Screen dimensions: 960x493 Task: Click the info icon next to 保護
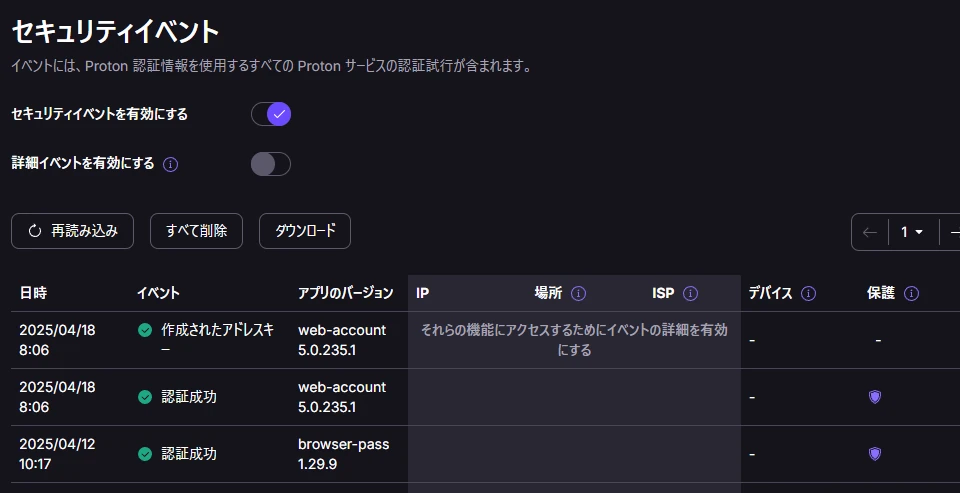[x=912, y=293]
